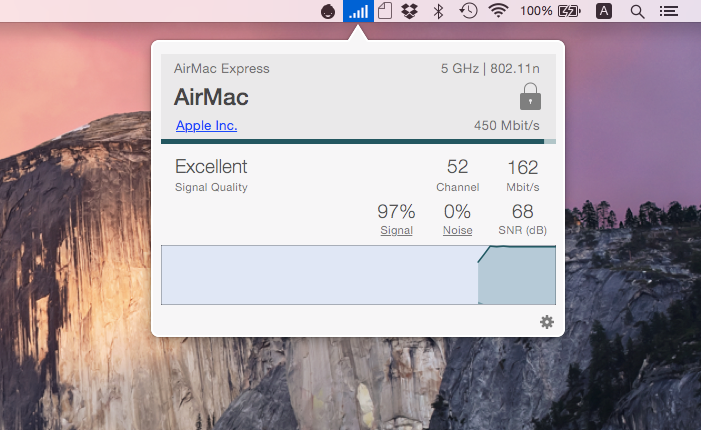701x430 pixels.
Task: Click the Noise graph label
Action: [x=457, y=230]
